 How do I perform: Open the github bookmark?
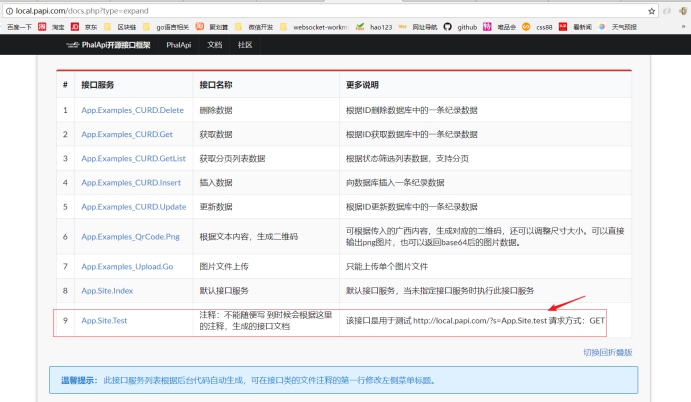coord(460,27)
